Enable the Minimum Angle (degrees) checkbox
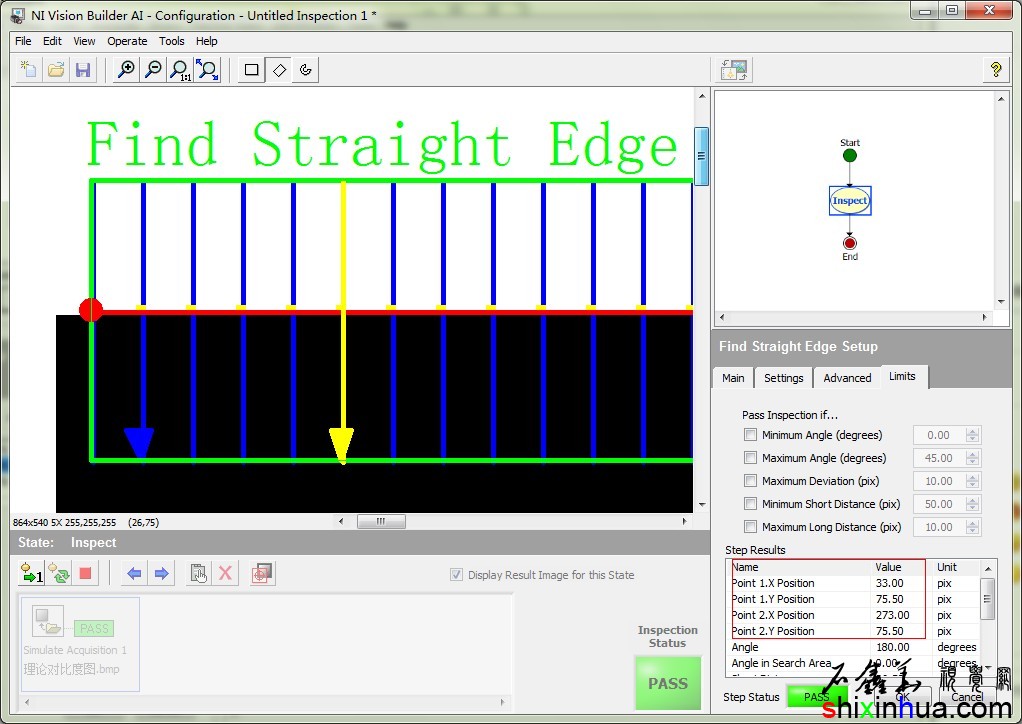Screen dimensions: 1022x724 (751, 435)
